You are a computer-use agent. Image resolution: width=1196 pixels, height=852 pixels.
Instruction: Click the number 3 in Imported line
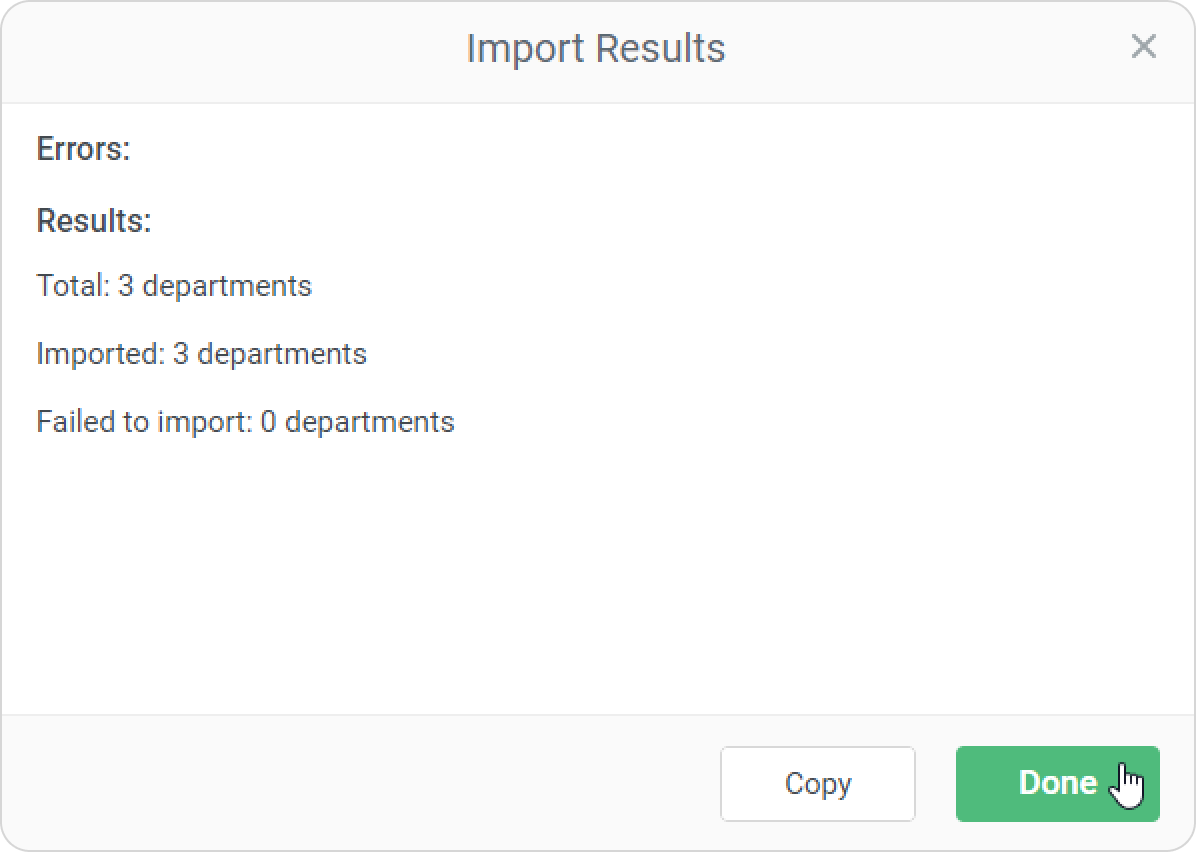click(181, 354)
